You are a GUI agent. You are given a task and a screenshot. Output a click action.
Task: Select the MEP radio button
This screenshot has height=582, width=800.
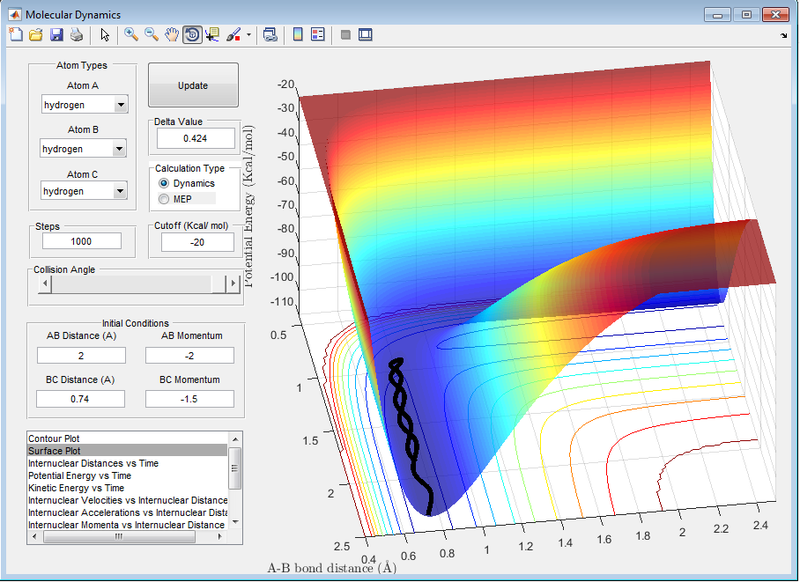coord(164,199)
